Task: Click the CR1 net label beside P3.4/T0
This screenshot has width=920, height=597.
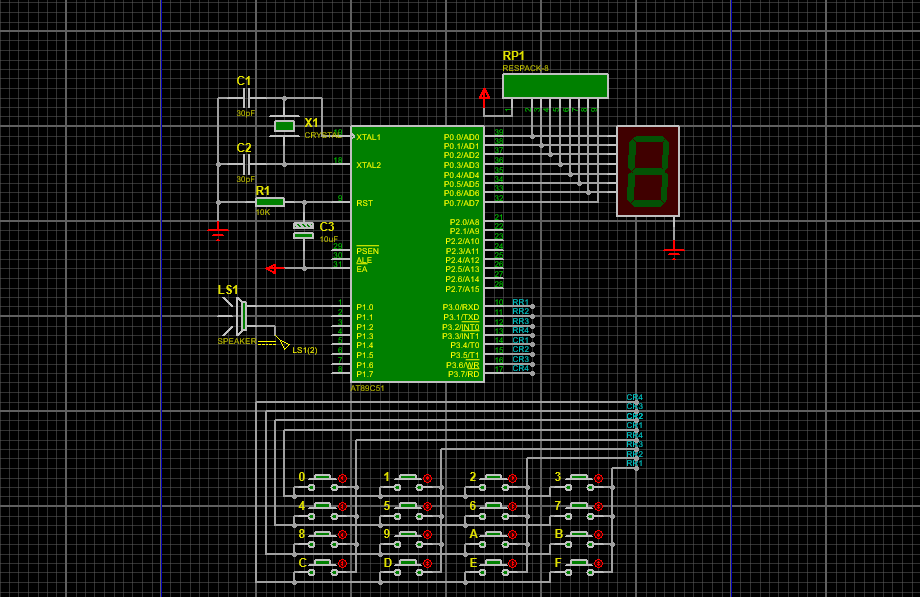Action: tap(520, 340)
